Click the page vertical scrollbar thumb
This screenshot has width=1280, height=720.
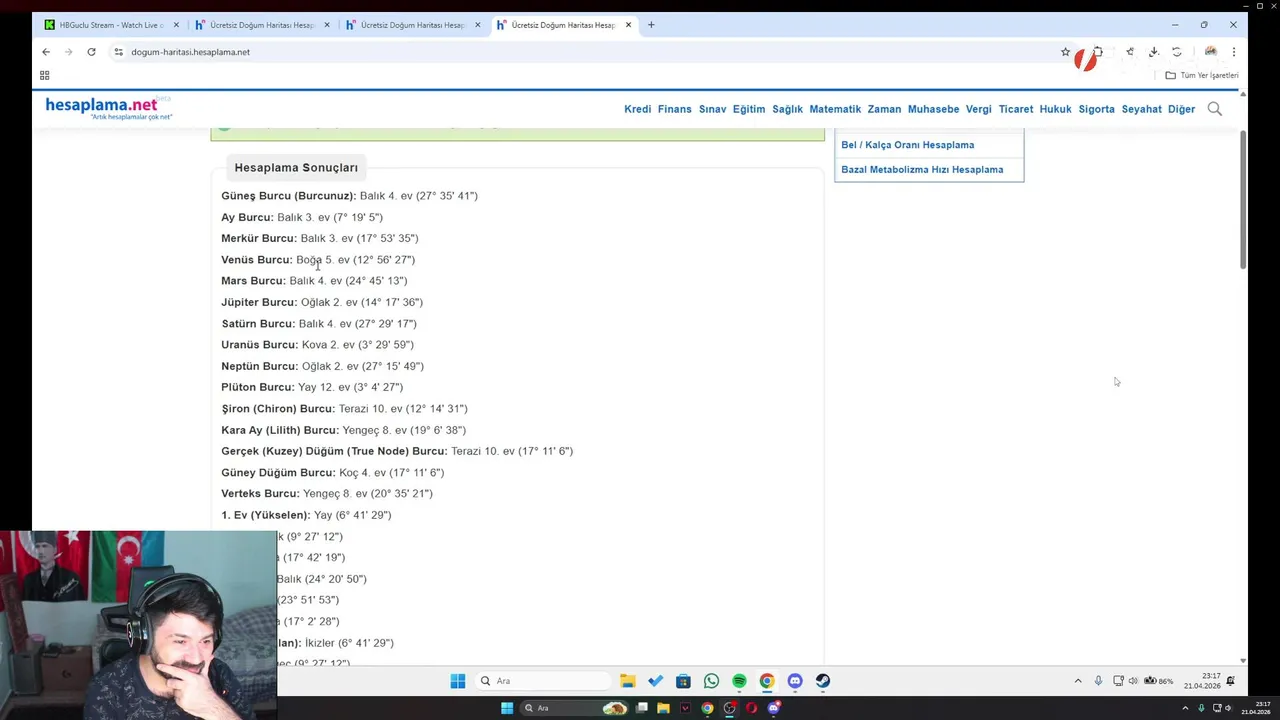coord(1243,199)
